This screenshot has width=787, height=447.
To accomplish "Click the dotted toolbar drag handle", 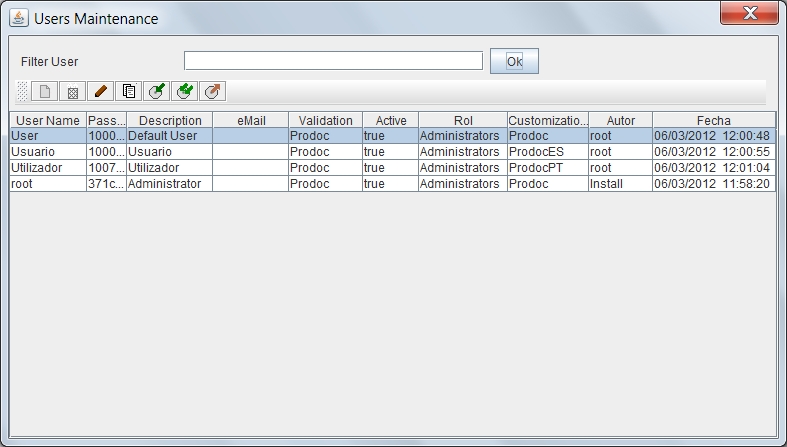I will [x=23, y=91].
